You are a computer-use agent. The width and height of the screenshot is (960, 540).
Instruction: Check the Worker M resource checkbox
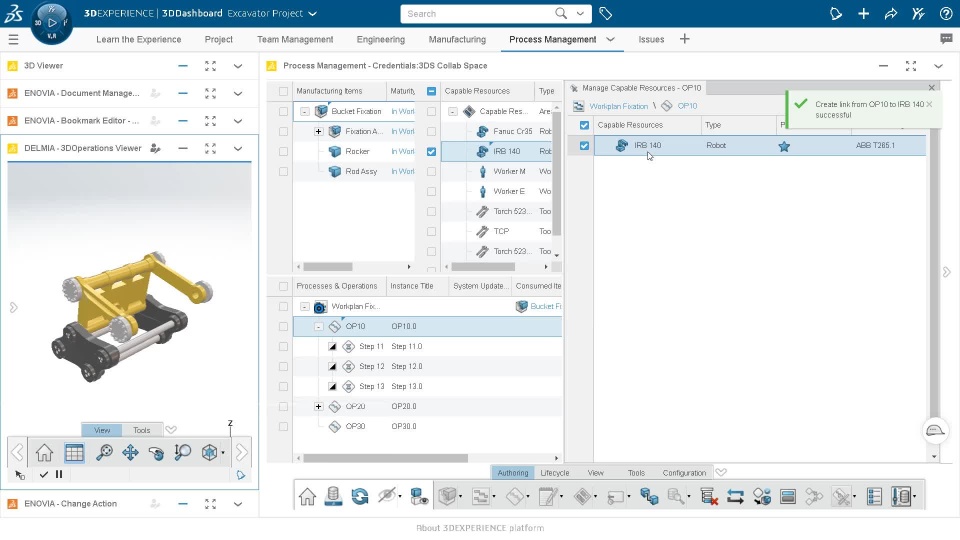click(x=432, y=171)
